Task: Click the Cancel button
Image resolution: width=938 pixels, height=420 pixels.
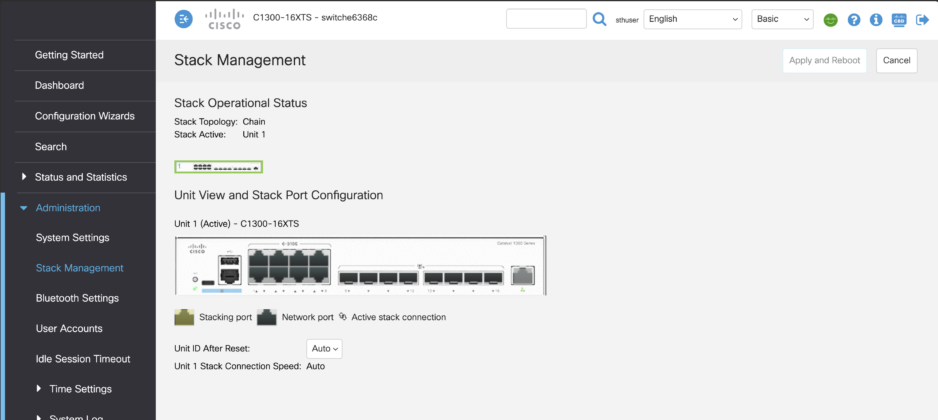Action: tap(897, 60)
